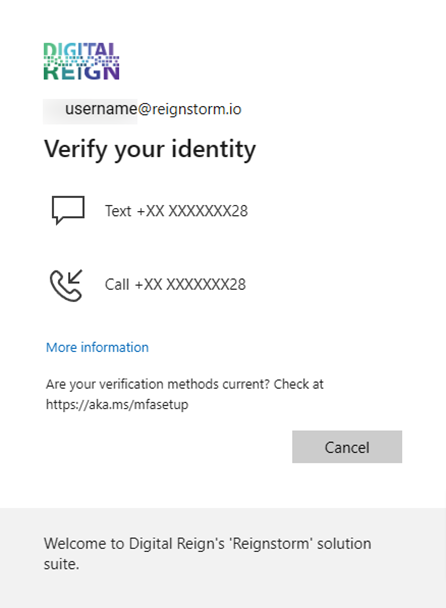The image size is (446, 608).
Task: Click the masked number beside Text
Action: [x=192, y=211]
